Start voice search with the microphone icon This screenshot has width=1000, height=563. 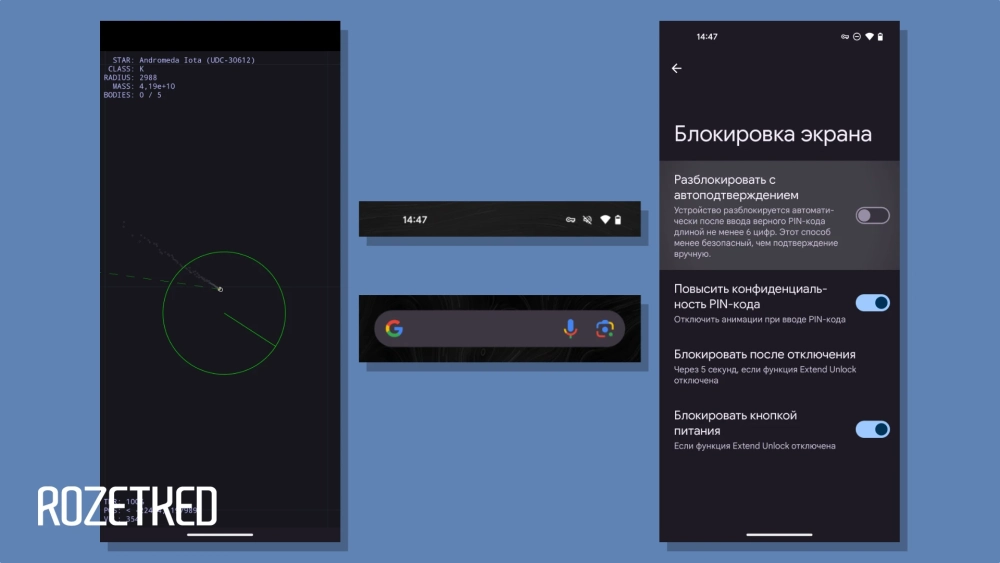570,329
